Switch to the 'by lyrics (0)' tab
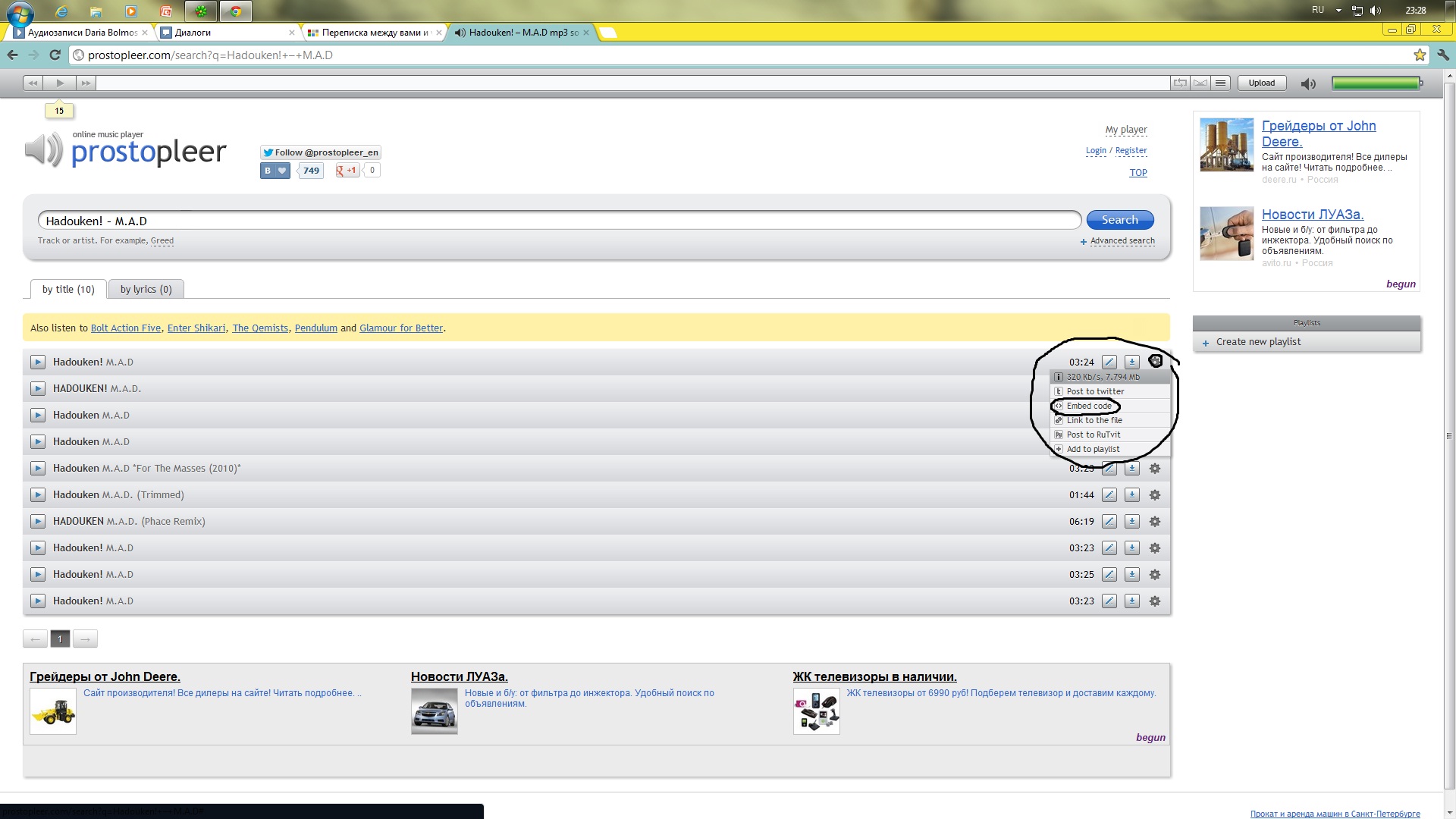The height and width of the screenshot is (819, 1456). click(146, 289)
